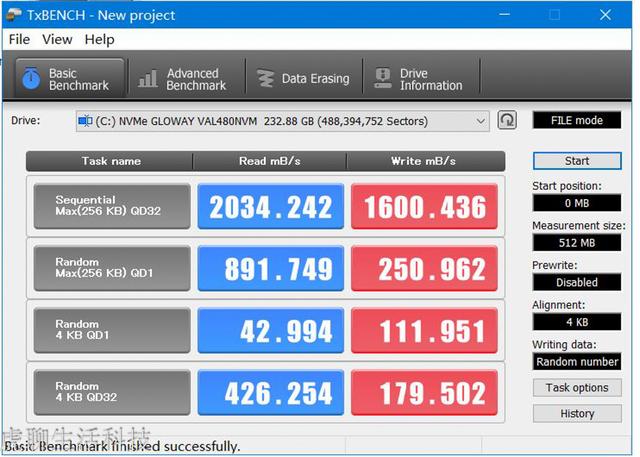This screenshot has width=640, height=457.
Task: Click the Sequential Max(256 KB) QD32 task button
Action: [x=112, y=206]
